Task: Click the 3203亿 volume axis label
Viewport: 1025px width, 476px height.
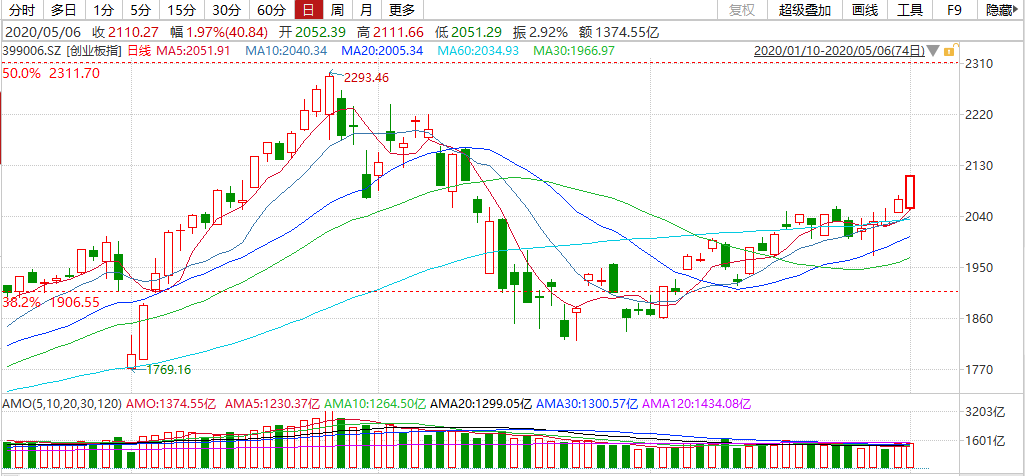Action: tap(986, 412)
